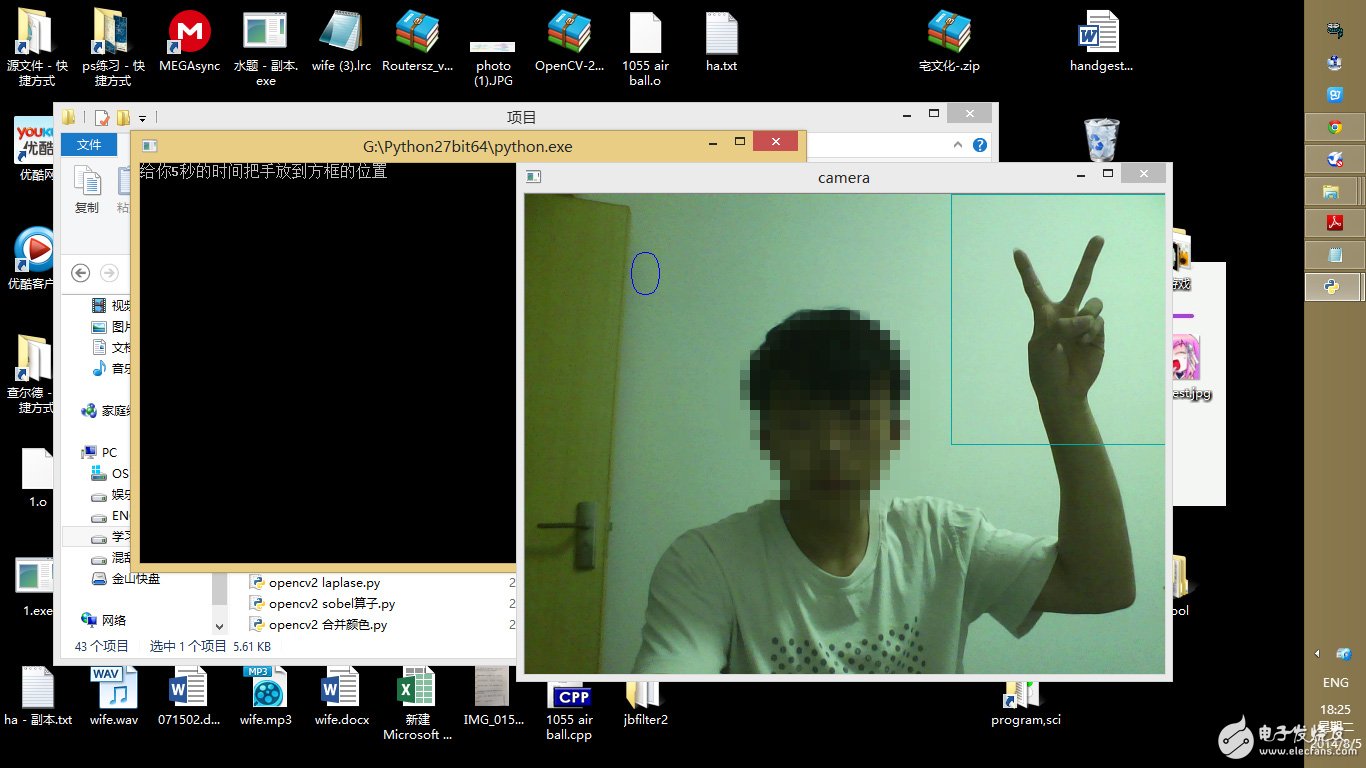Screen dimensions: 1366x768
Task: Click the Python icon in the taskbar
Action: coord(1334,287)
